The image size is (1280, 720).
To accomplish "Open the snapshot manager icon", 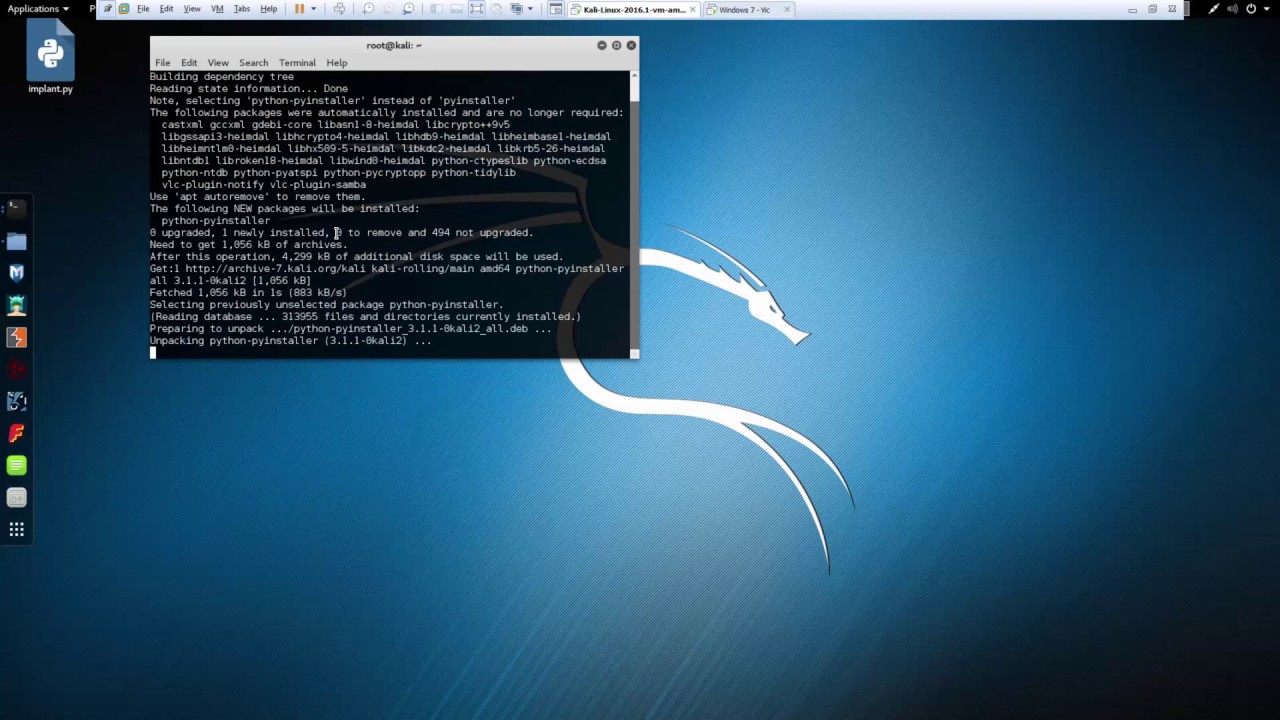I will tap(409, 9).
